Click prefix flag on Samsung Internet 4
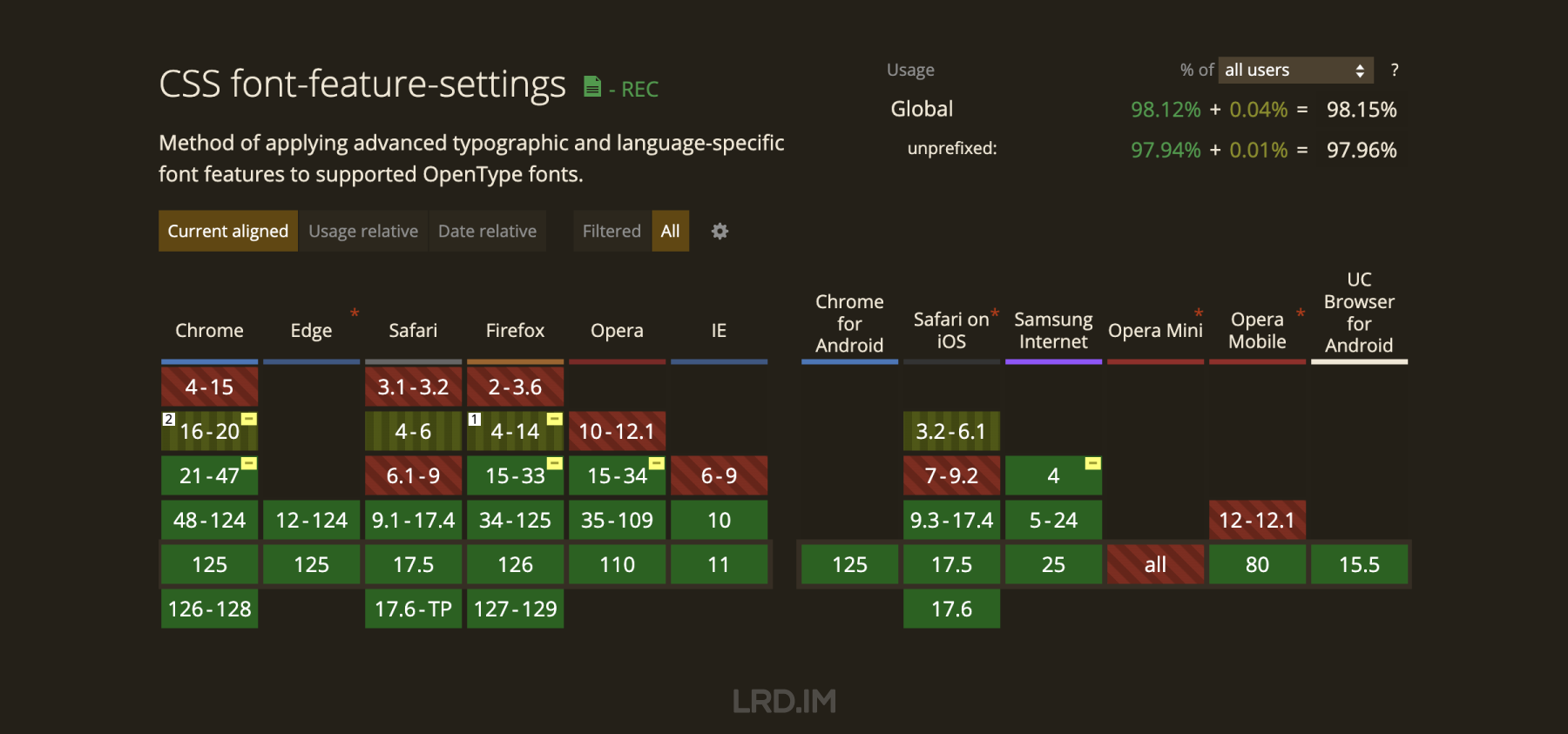Image resolution: width=1568 pixels, height=734 pixels. [1093, 463]
